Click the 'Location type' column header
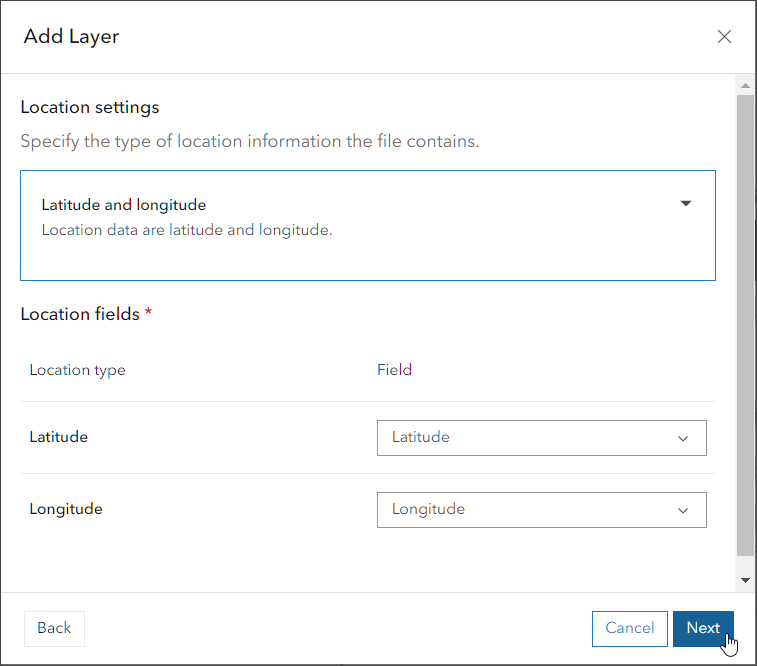The width and height of the screenshot is (757, 666). pyautogui.click(x=78, y=370)
